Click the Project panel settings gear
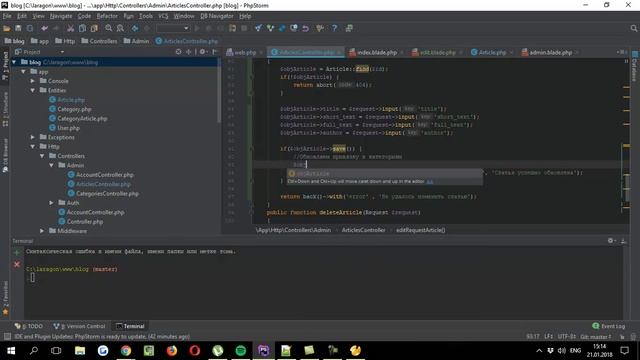 [202, 52]
